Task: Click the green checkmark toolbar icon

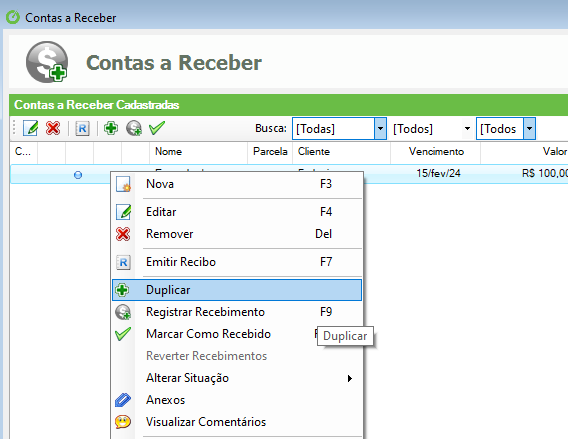Action: pos(157,128)
